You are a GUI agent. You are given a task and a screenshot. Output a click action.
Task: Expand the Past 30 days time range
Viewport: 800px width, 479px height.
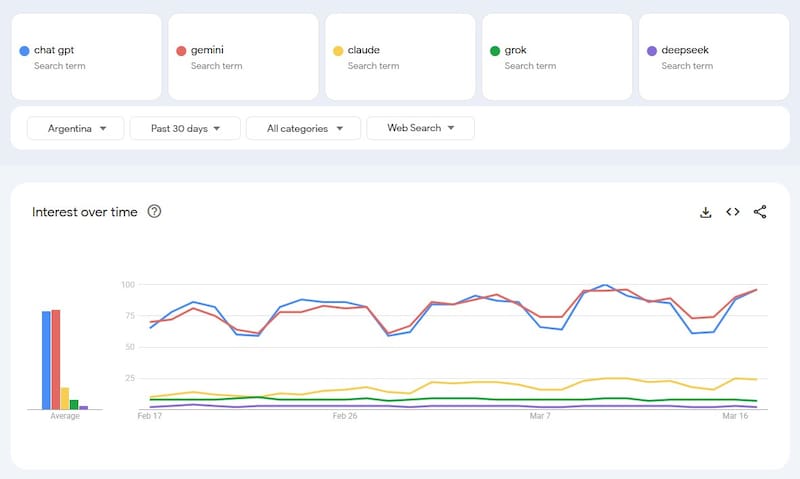click(185, 128)
